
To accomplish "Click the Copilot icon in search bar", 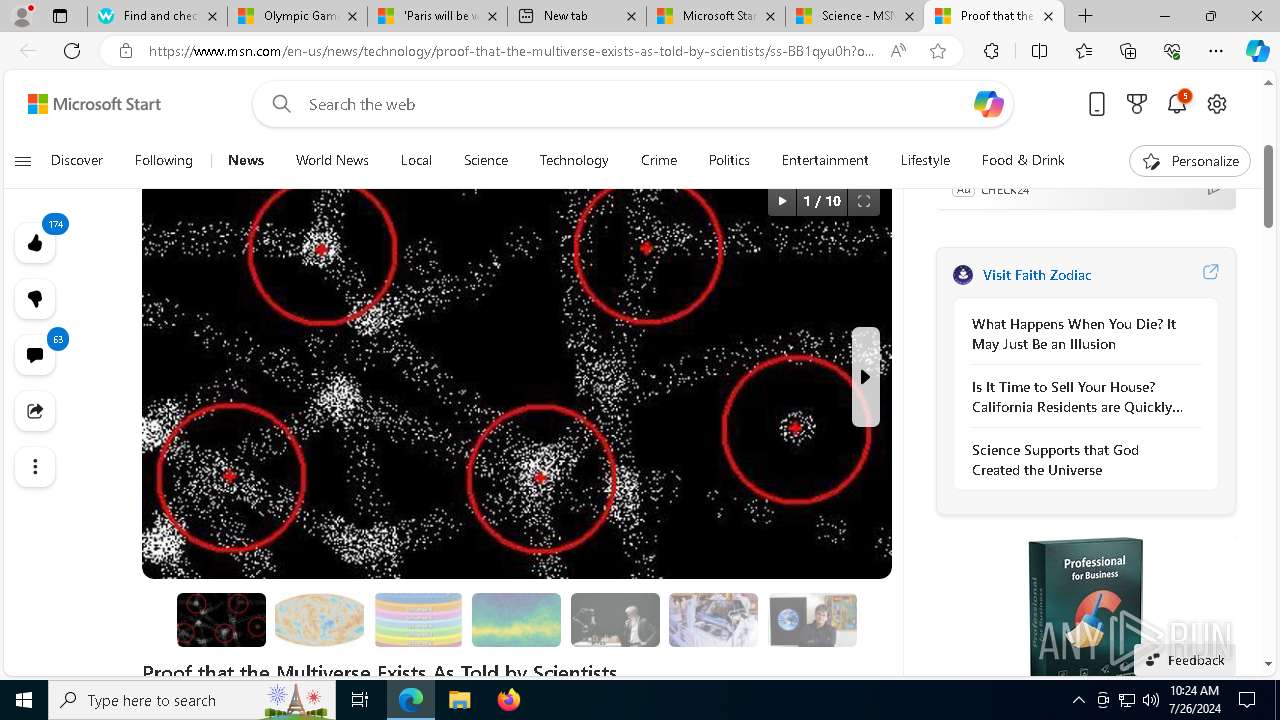I will coord(988,104).
